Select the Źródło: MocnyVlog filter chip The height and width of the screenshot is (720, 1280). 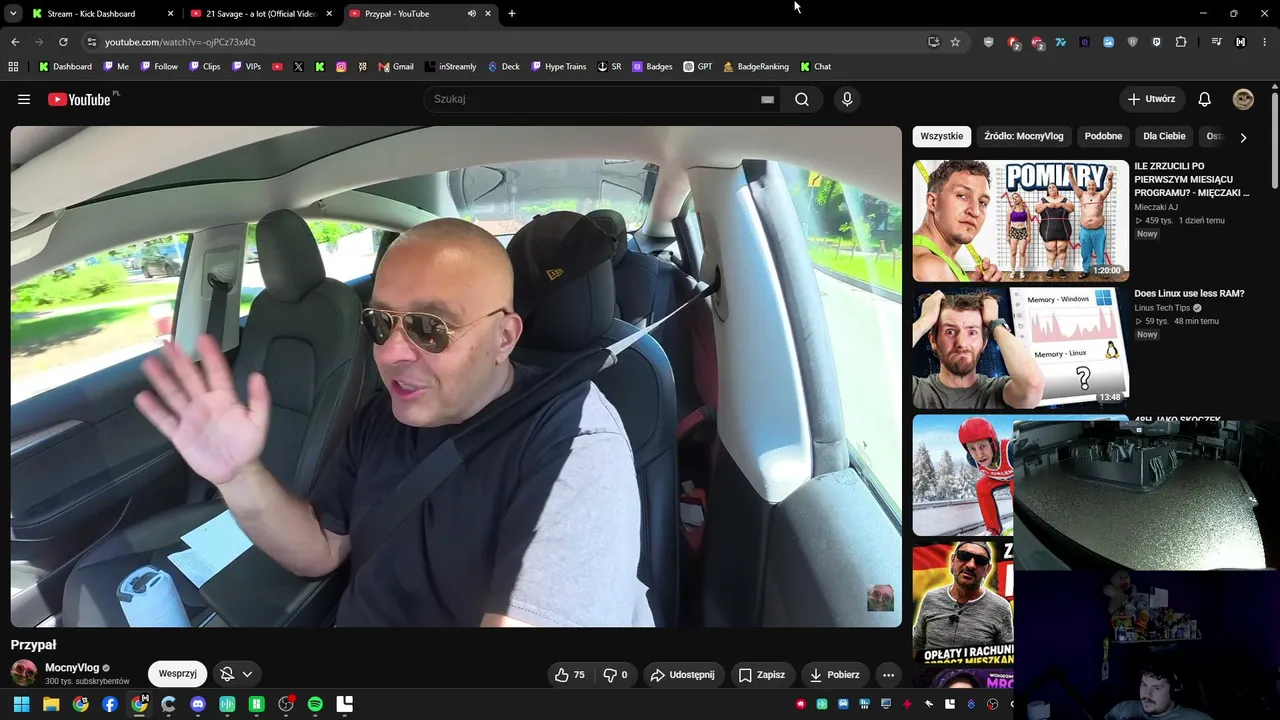pyautogui.click(x=1024, y=136)
